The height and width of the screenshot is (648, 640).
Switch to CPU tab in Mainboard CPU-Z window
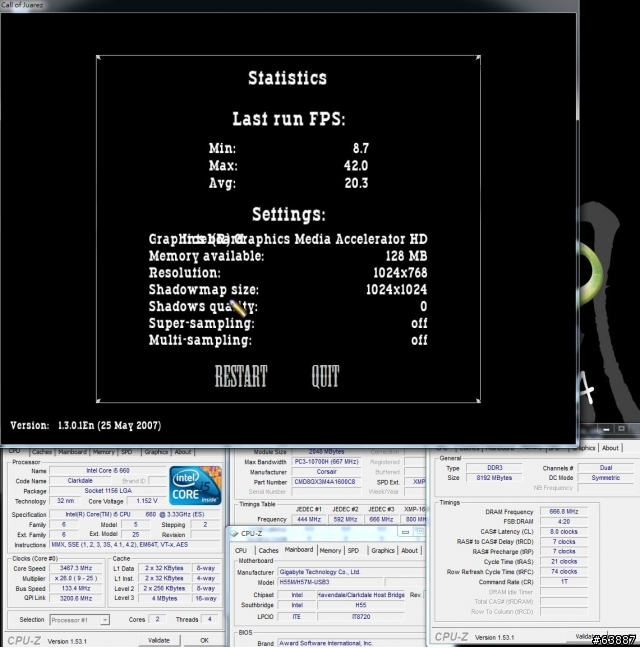point(241,550)
